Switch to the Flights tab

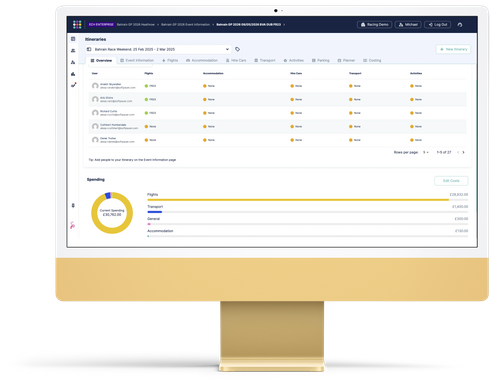point(170,60)
